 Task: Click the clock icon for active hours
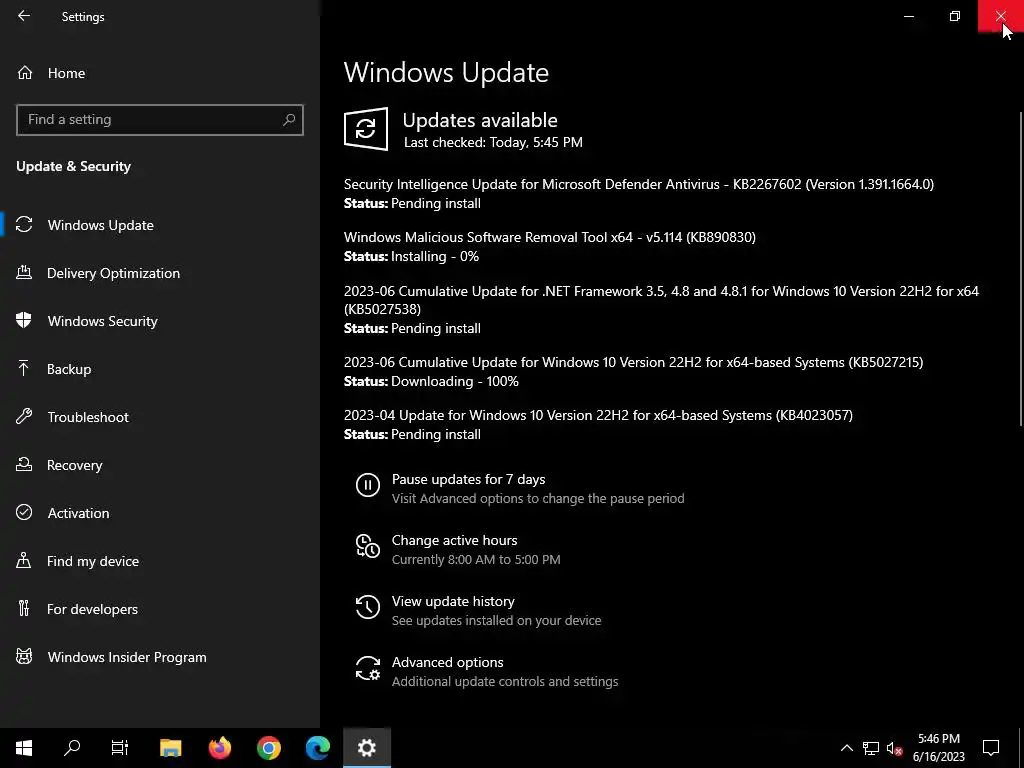click(368, 546)
